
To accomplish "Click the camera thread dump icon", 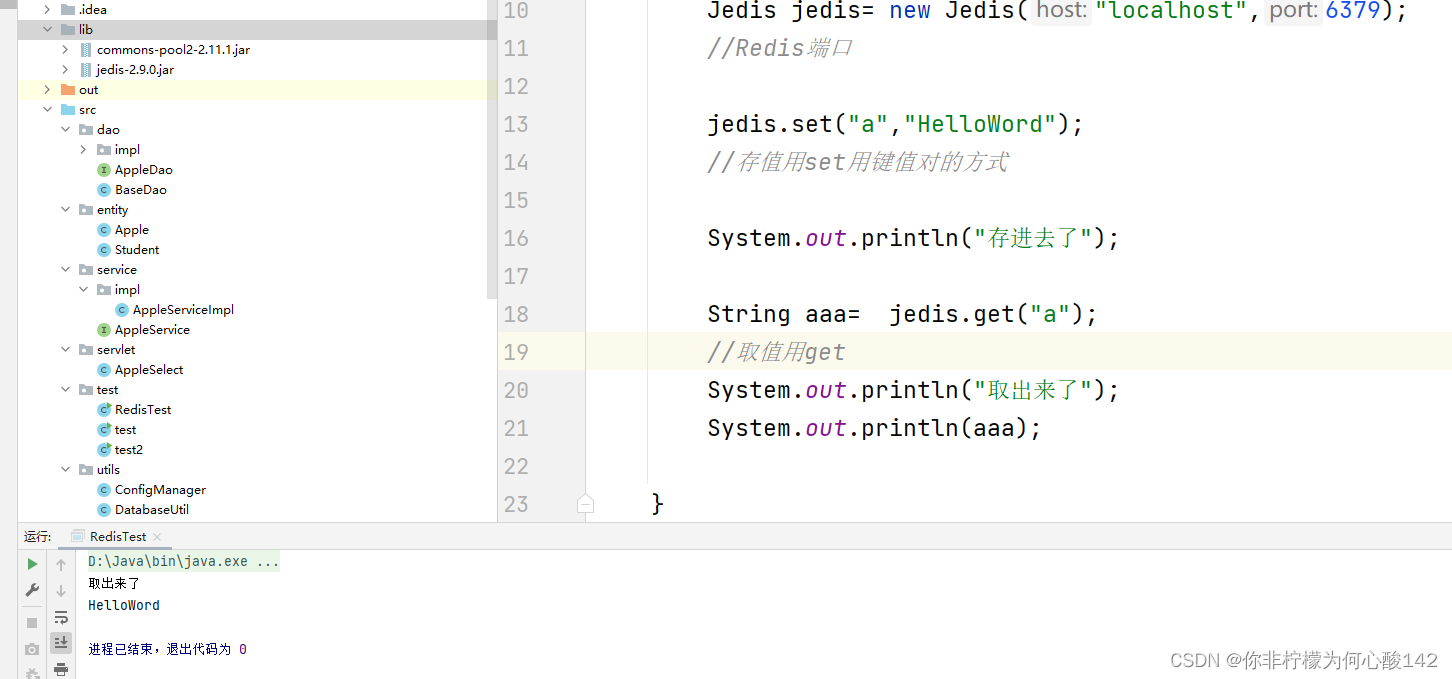I will pyautogui.click(x=33, y=648).
